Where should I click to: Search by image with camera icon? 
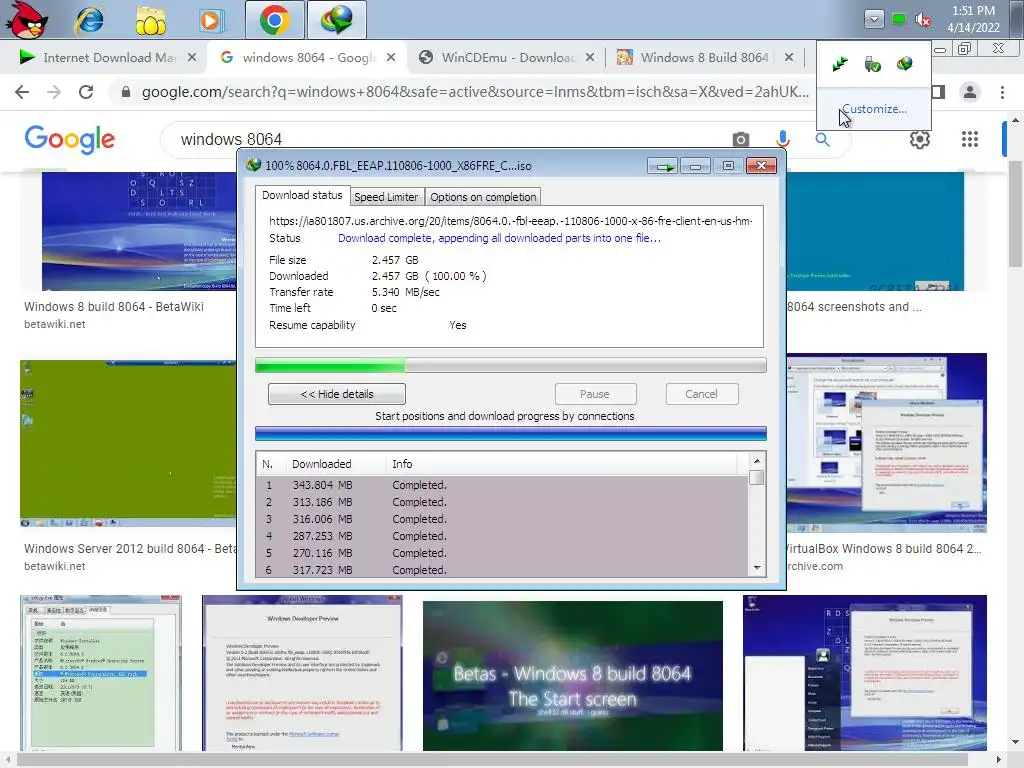(x=740, y=139)
